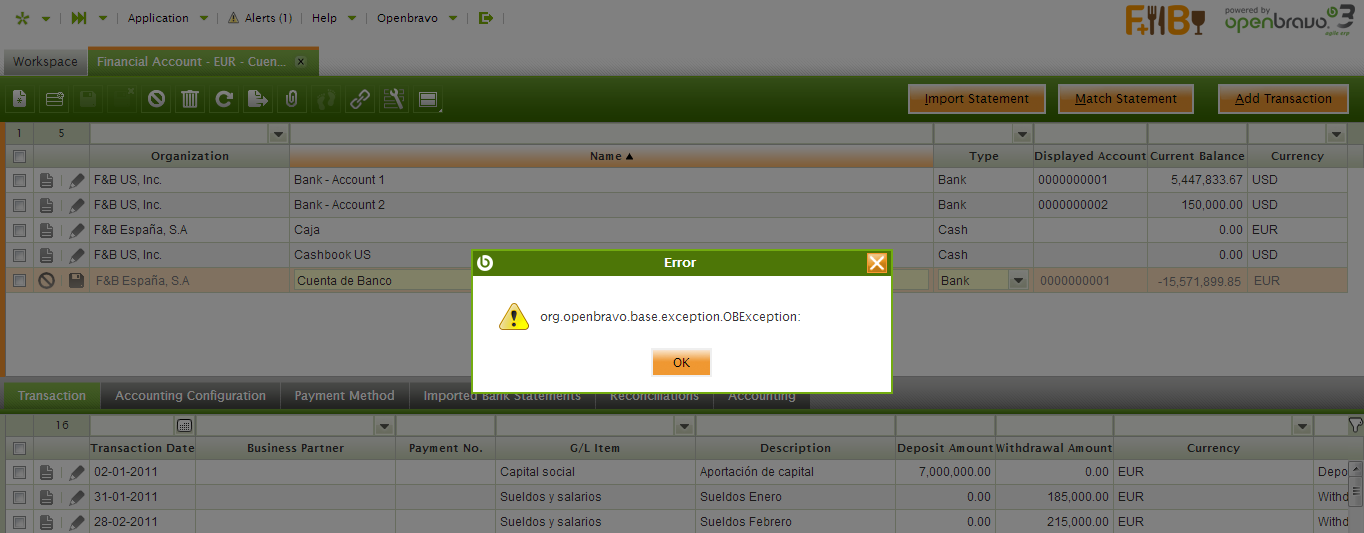Switch to the Workspace tab
Image resolution: width=1364 pixels, height=533 pixels.
tap(45, 62)
